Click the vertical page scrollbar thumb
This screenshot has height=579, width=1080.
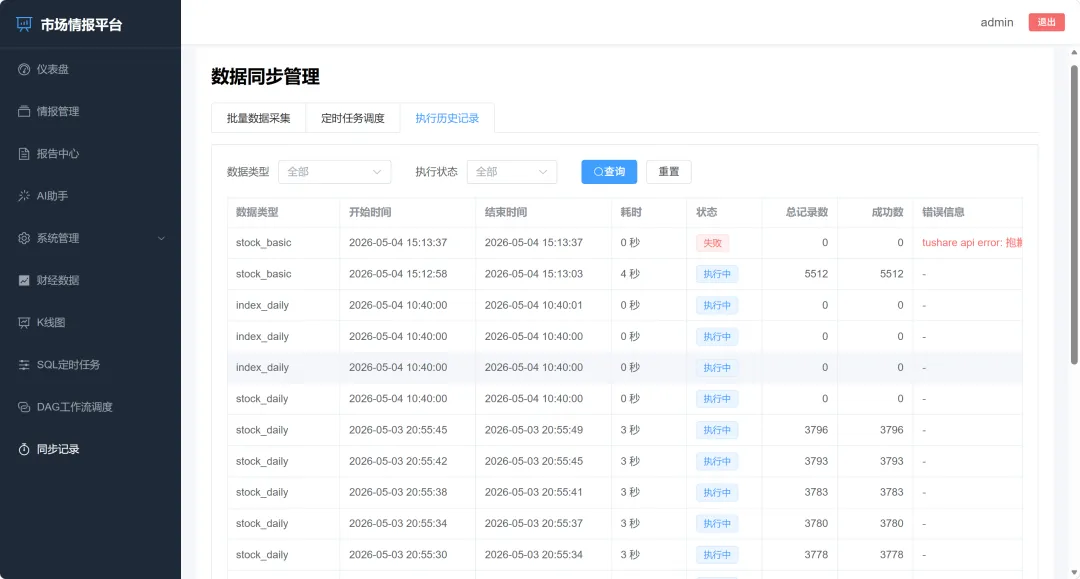(1074, 214)
